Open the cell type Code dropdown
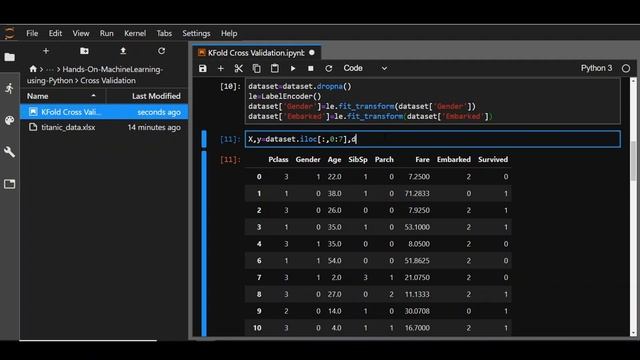 [365, 69]
